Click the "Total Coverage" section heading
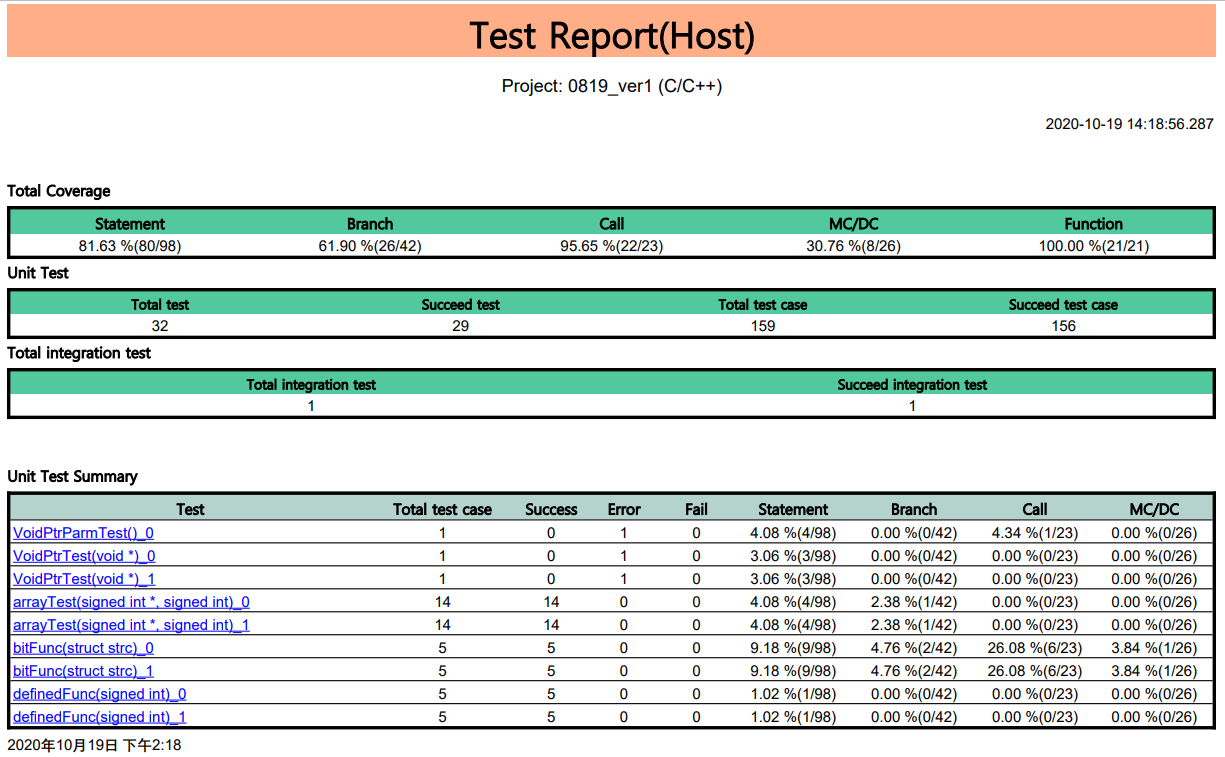Viewport: 1225px width, 757px height. pyautogui.click(x=59, y=191)
